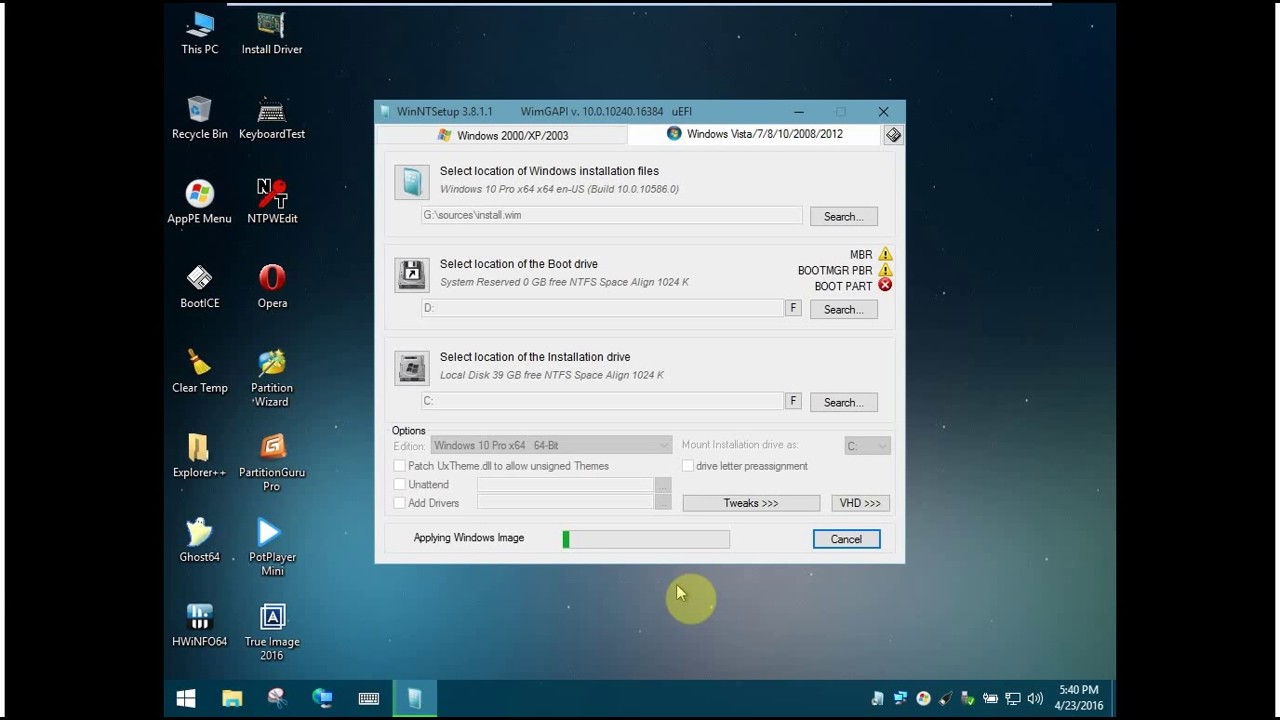Click the install.wim path field
The height and width of the screenshot is (720, 1280).
[x=612, y=215]
